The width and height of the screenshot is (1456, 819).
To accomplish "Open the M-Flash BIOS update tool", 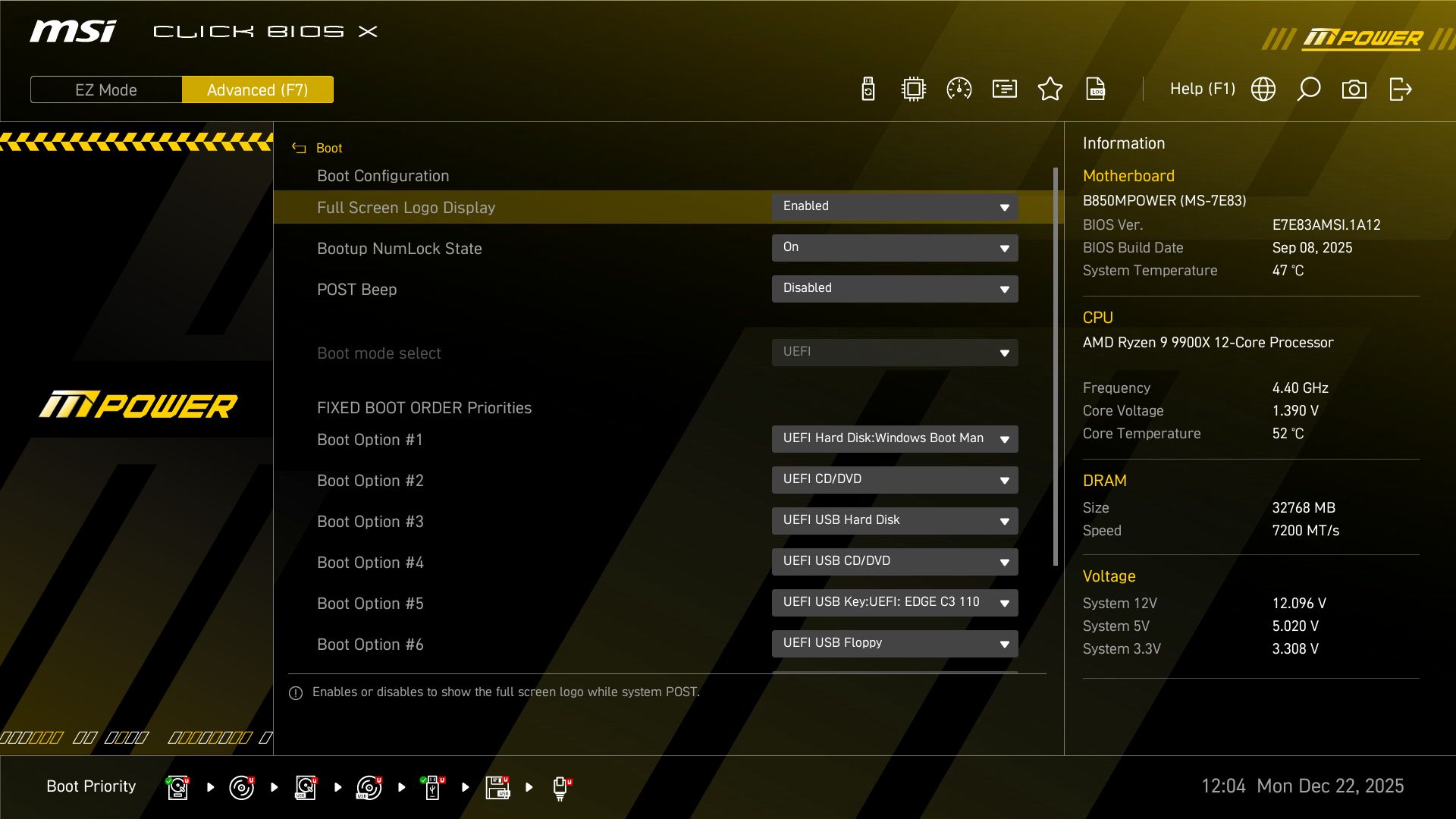I will (x=868, y=89).
